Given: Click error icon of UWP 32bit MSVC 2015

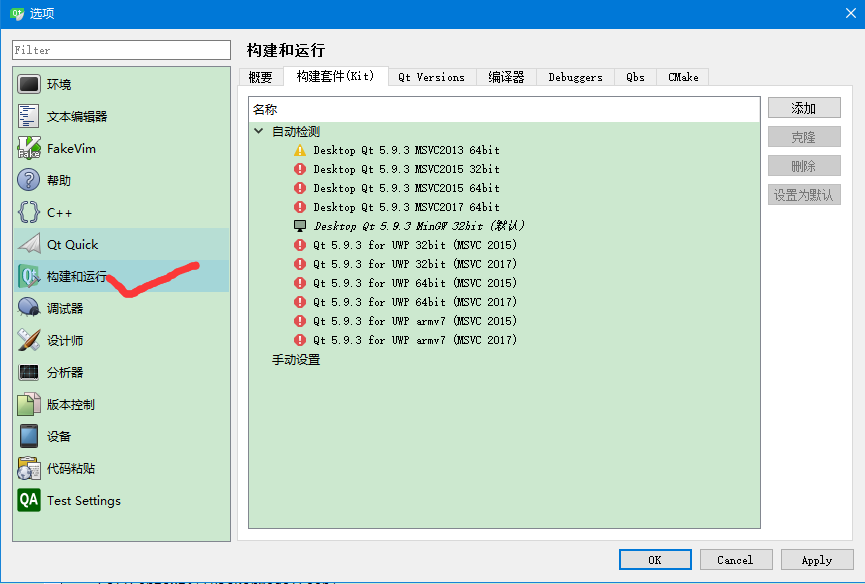Looking at the screenshot, I should (x=300, y=245).
